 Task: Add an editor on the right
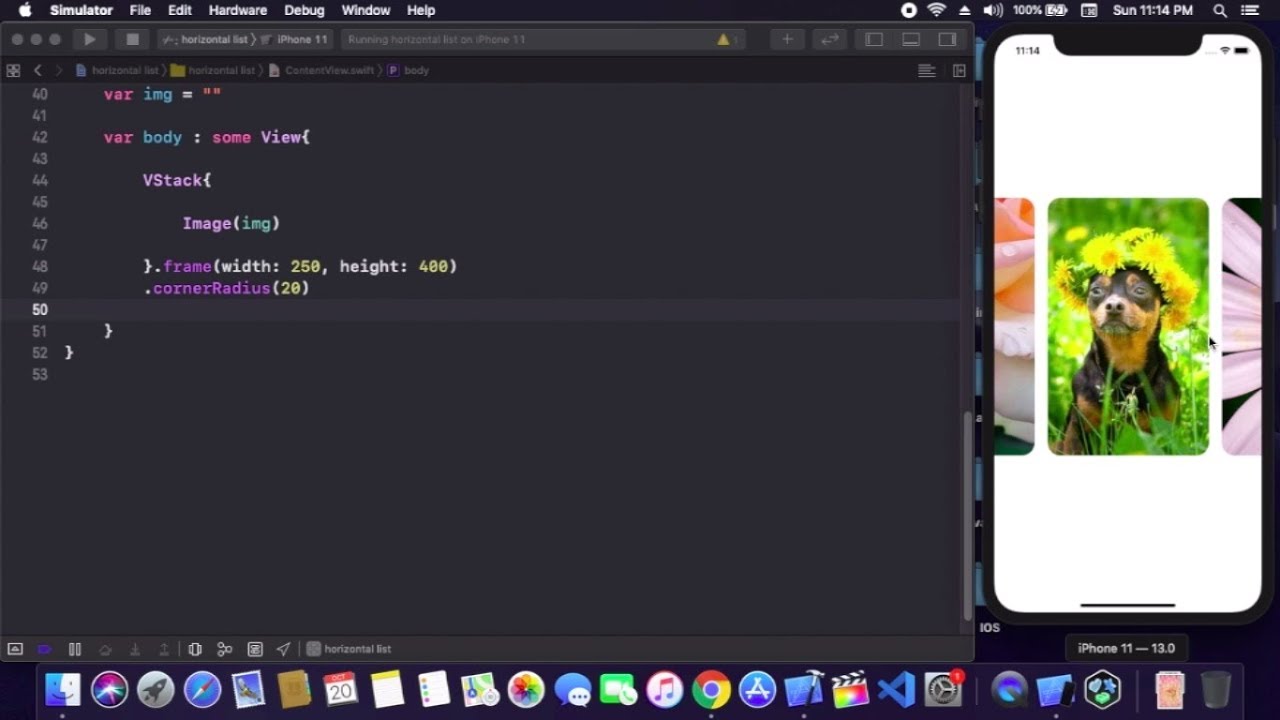click(959, 70)
